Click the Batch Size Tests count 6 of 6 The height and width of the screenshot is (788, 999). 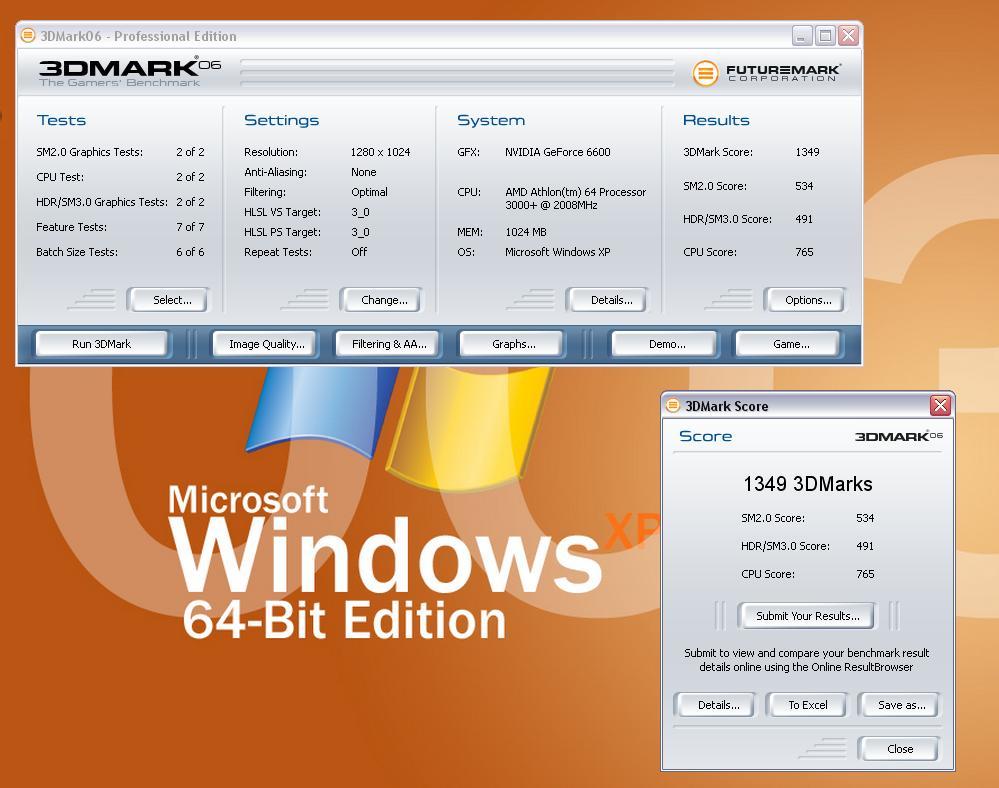click(190, 252)
